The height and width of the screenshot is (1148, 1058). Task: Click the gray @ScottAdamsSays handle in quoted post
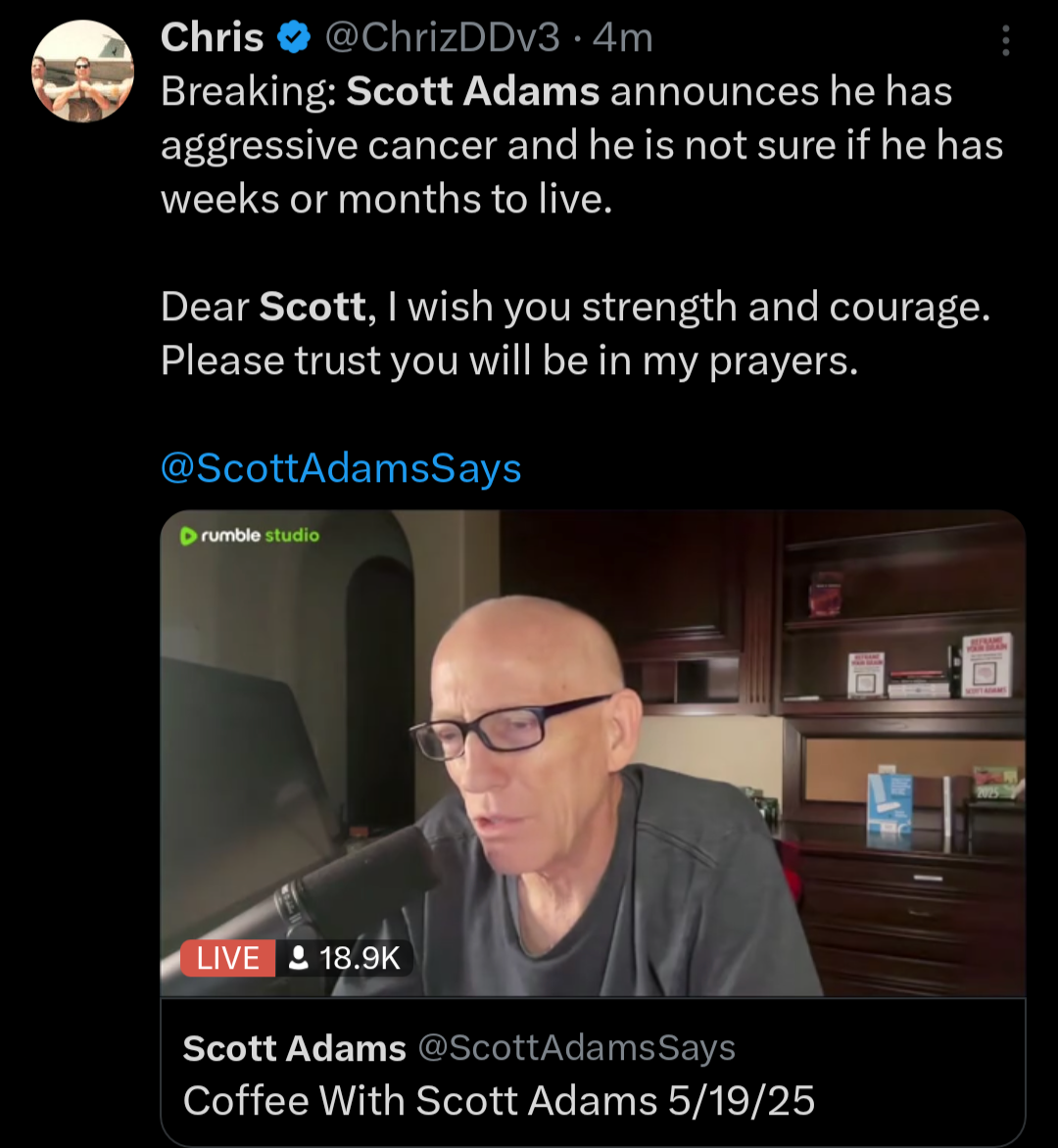point(577,1048)
